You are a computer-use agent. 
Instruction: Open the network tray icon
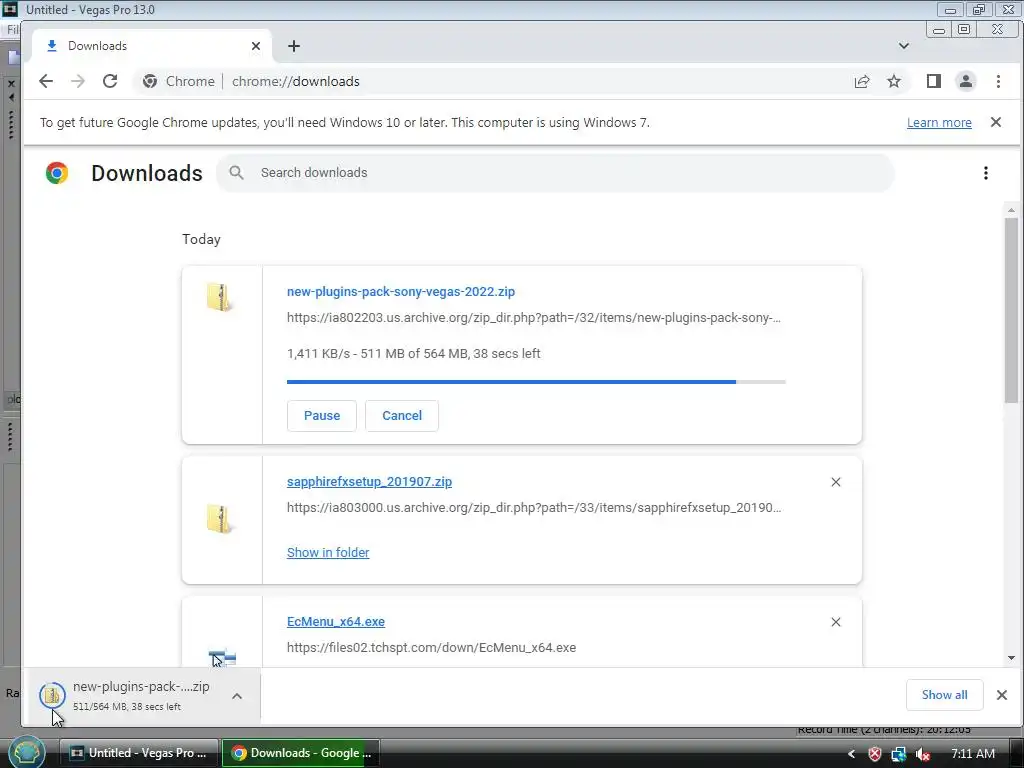click(x=899, y=754)
